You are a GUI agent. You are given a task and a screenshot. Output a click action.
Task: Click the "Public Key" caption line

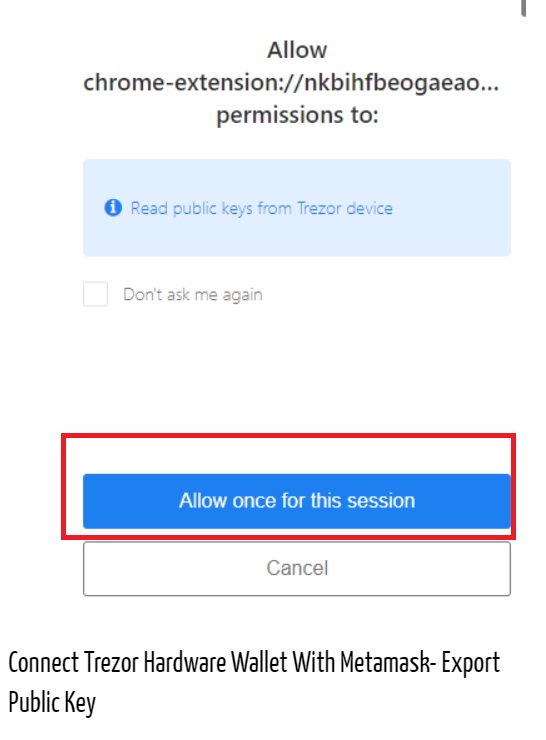click(x=52, y=702)
